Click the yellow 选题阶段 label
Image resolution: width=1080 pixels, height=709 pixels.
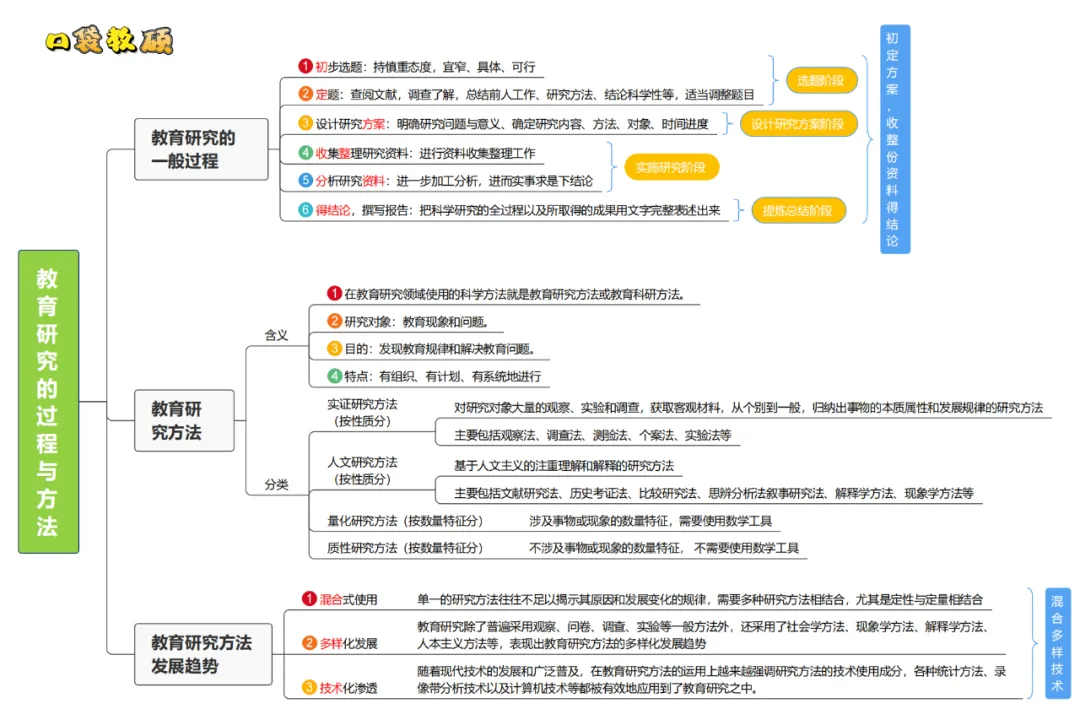[x=822, y=81]
